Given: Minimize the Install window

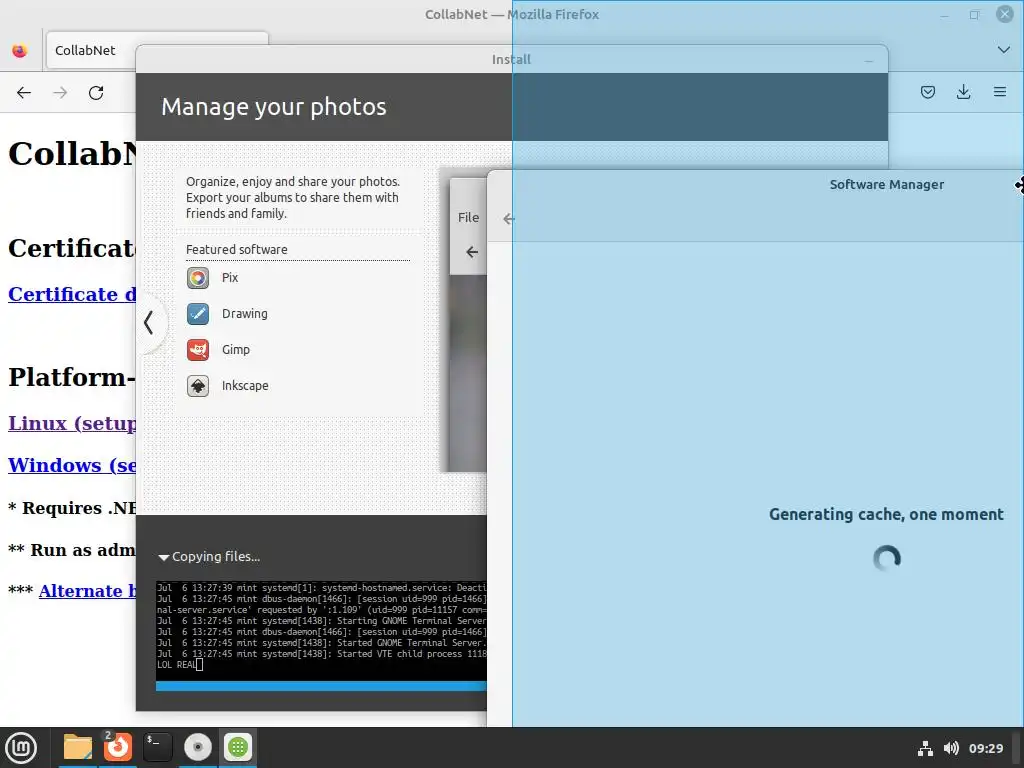Looking at the screenshot, I should click(869, 60).
